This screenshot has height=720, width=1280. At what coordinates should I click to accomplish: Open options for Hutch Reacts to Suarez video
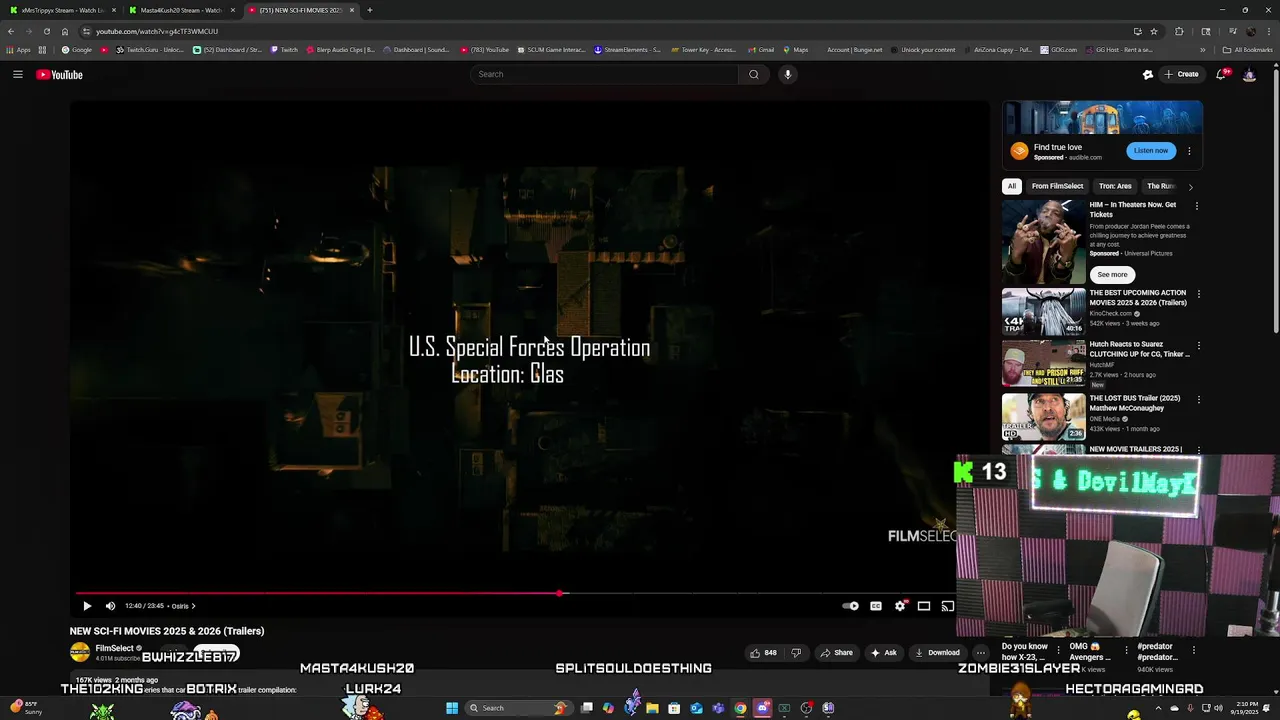coord(1198,346)
